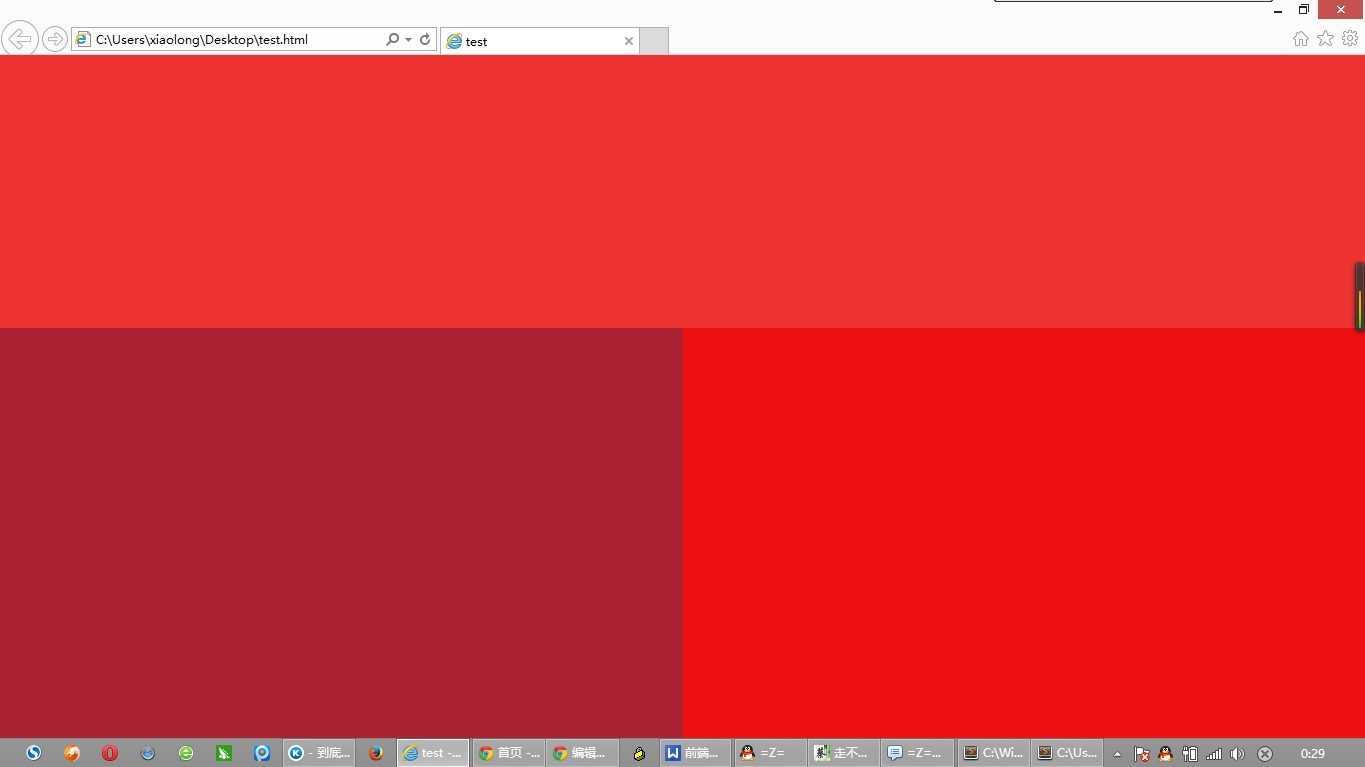Open network signal tray icon

[x=1214, y=754]
